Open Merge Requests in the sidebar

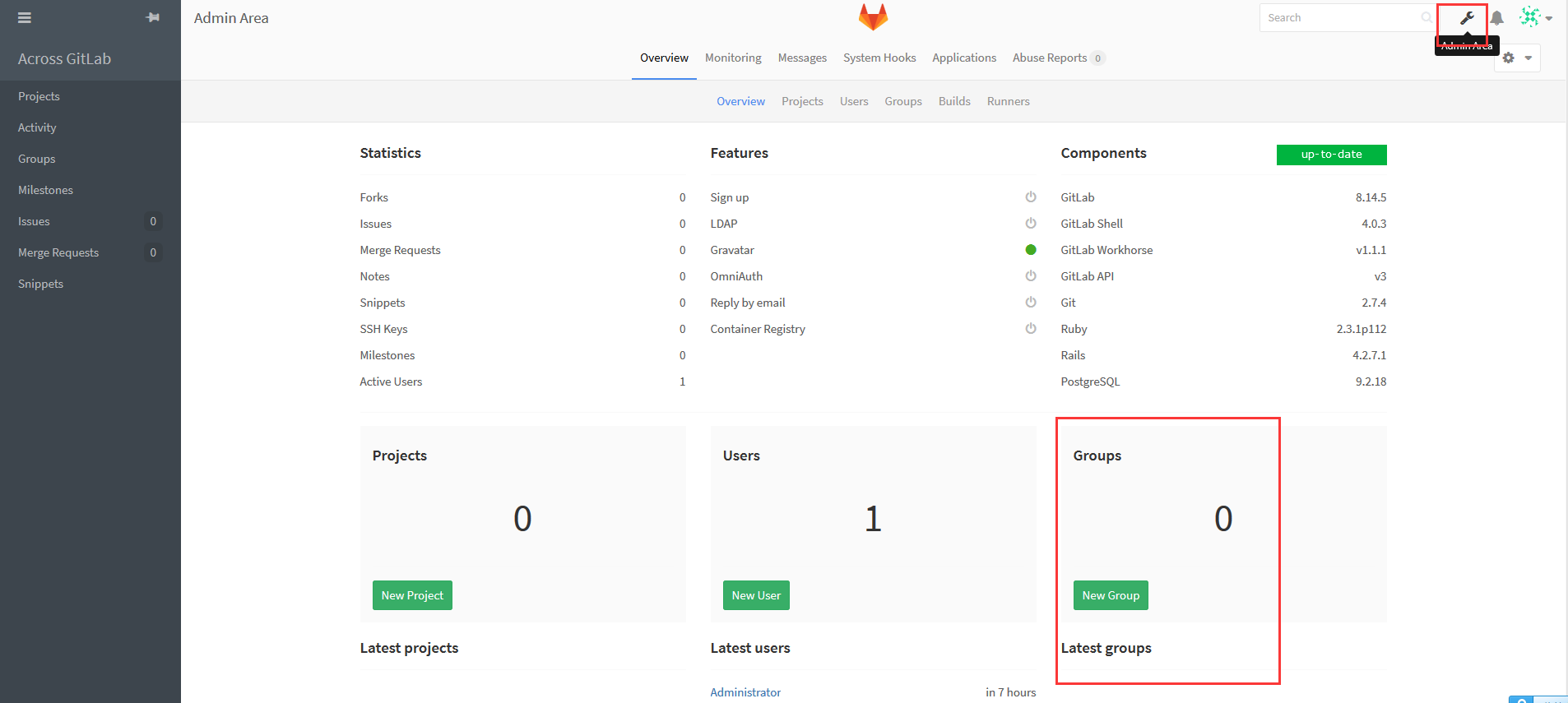tap(90, 252)
